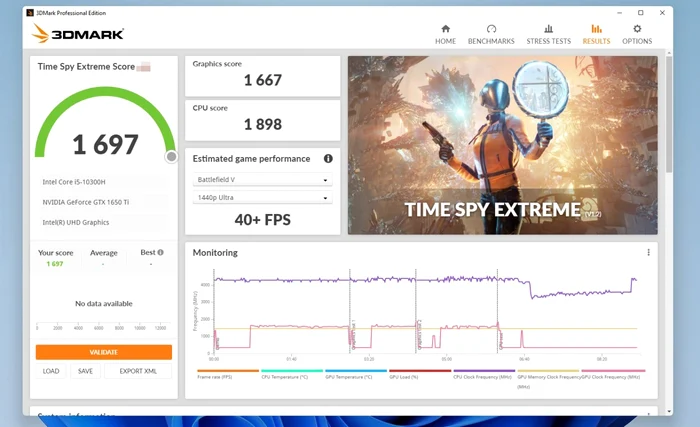Maximize the 3DMark window

641,13
